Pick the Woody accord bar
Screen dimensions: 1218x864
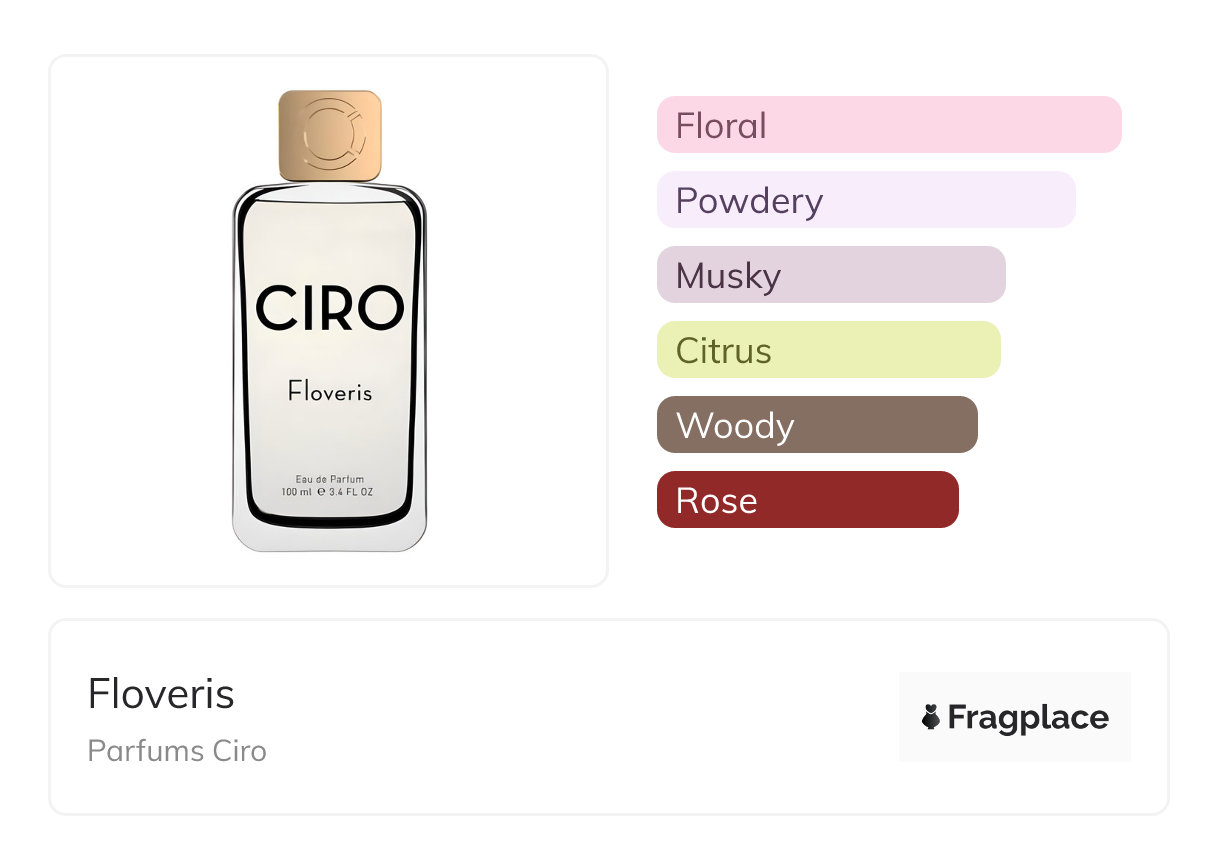pos(817,425)
